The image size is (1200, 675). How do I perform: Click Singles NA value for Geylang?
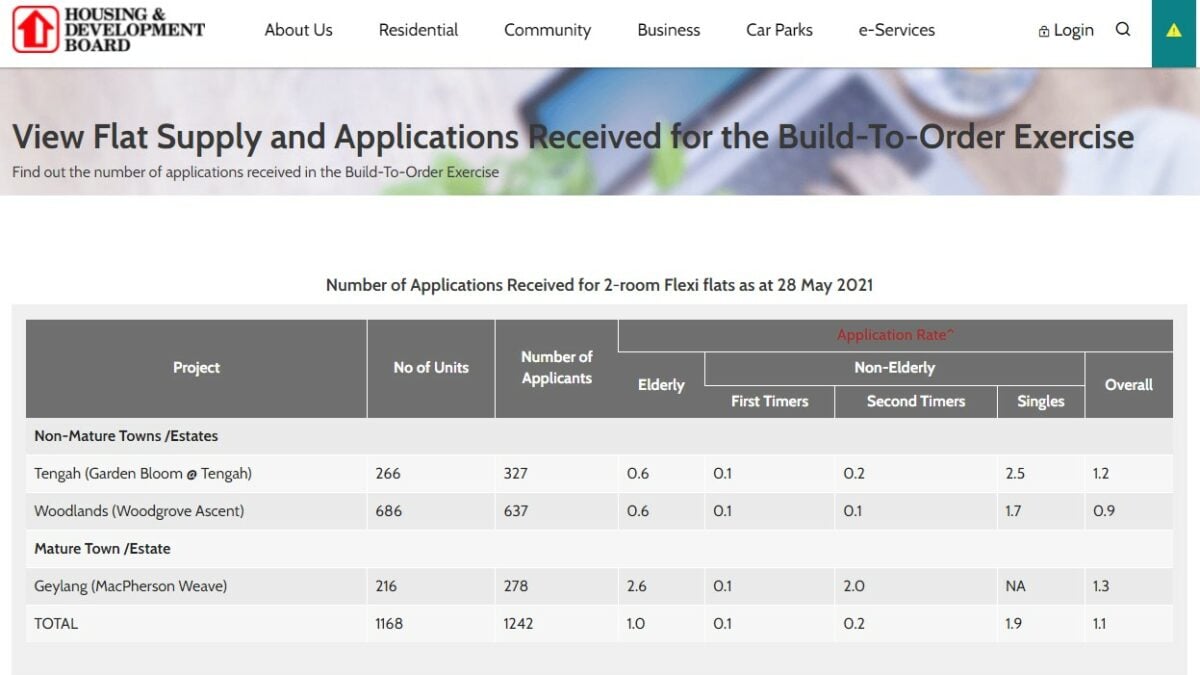1016,586
